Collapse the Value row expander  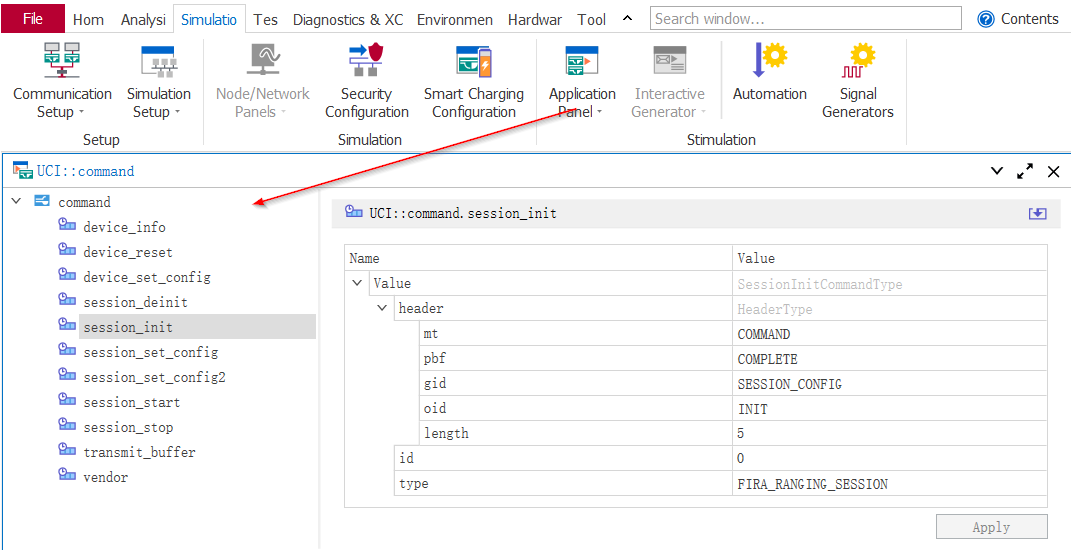pos(357,283)
